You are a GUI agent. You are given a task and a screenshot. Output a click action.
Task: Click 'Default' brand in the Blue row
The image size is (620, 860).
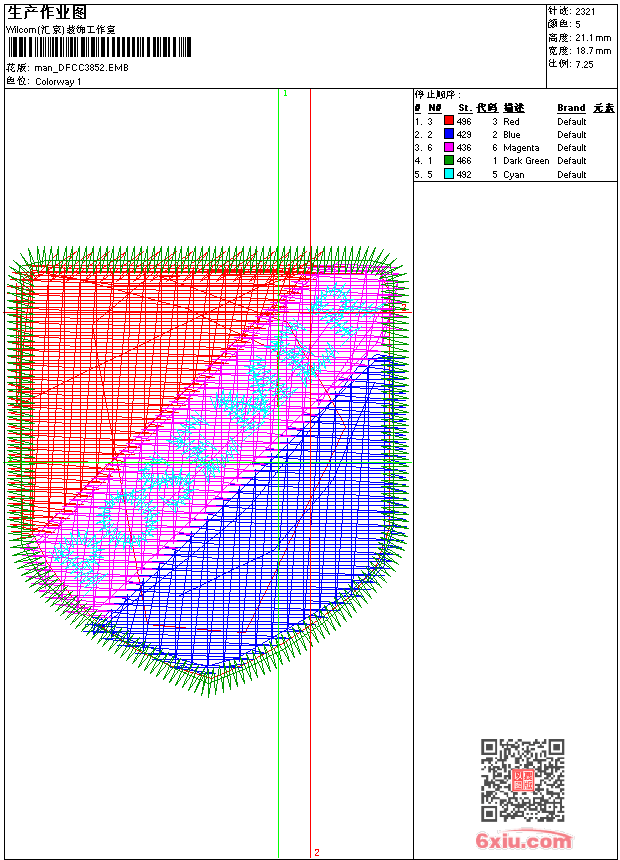[572, 135]
